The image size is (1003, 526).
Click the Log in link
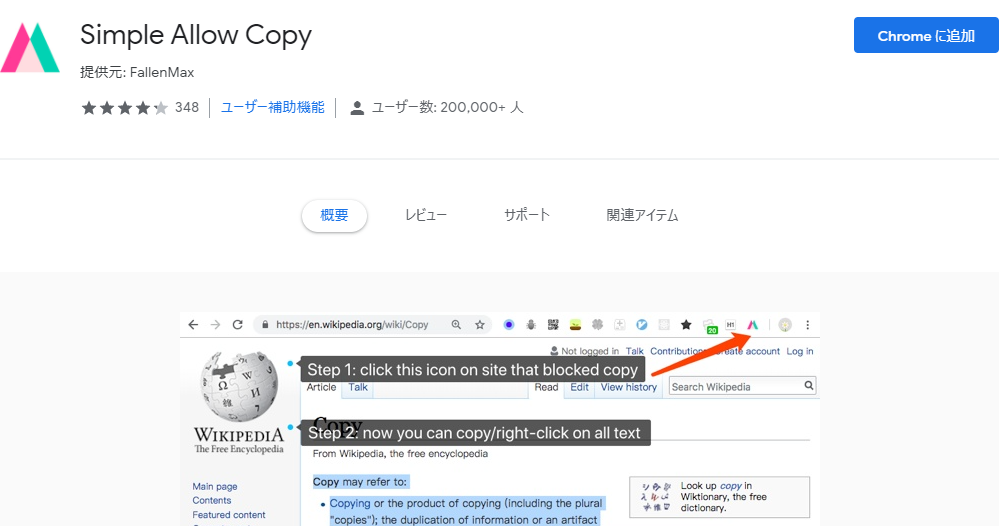[800, 351]
